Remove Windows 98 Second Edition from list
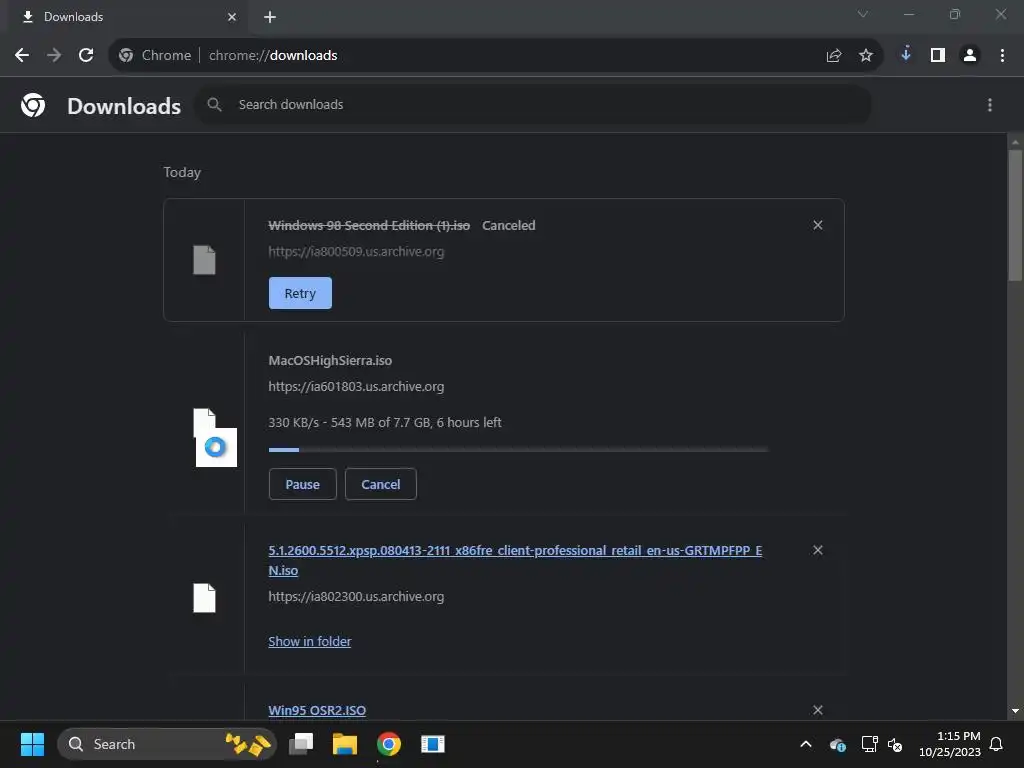The width and height of the screenshot is (1024, 768). tap(817, 225)
